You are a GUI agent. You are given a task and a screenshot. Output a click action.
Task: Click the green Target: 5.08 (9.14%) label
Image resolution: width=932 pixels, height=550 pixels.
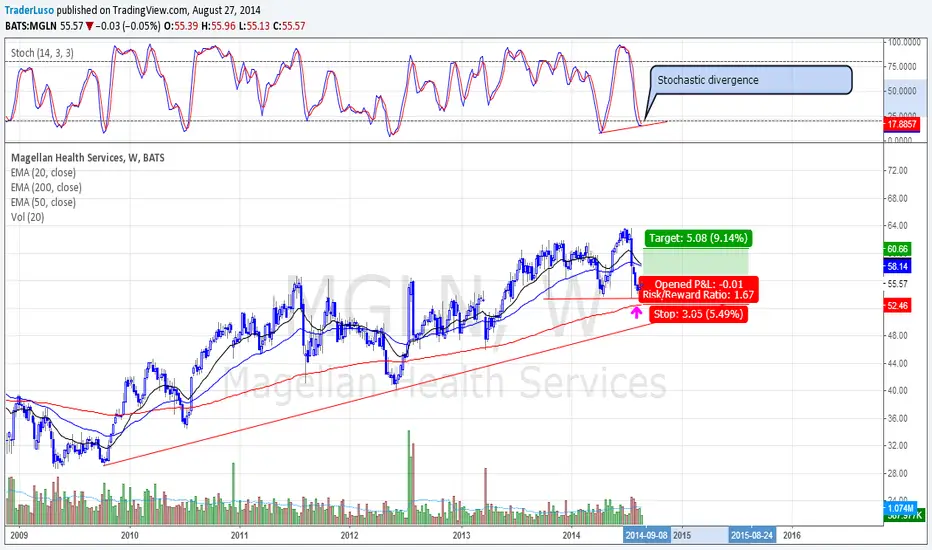(x=698, y=238)
